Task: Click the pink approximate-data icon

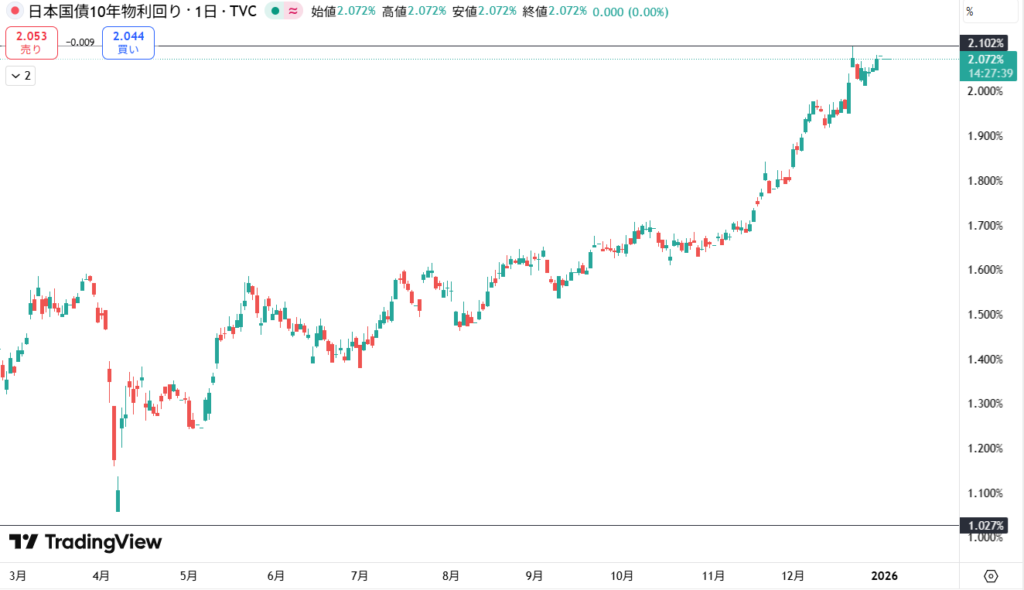Action: click(x=293, y=12)
